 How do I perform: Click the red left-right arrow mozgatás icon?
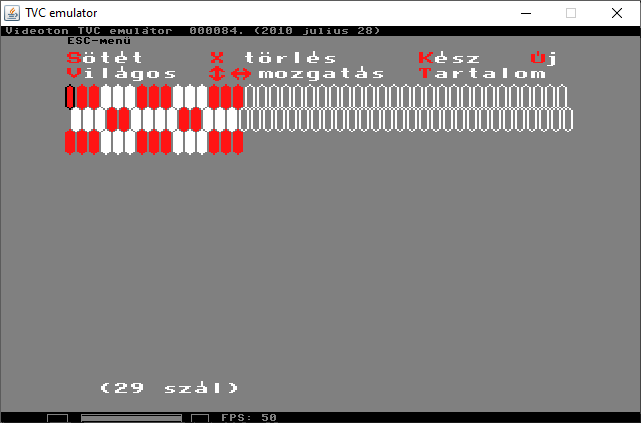pos(241,74)
